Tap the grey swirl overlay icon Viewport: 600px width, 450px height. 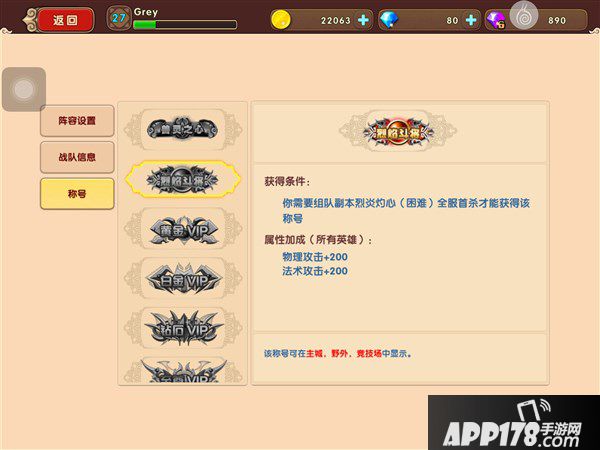(x=524, y=15)
